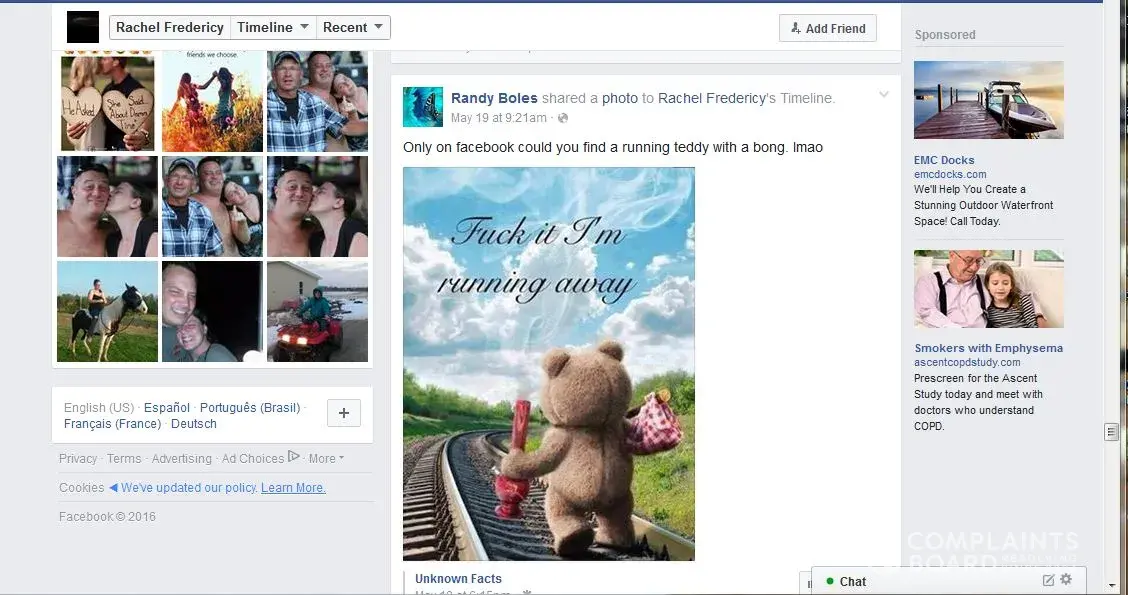Open Chat settings gear icon
Screen dimensions: 1128x595
tap(1066, 579)
